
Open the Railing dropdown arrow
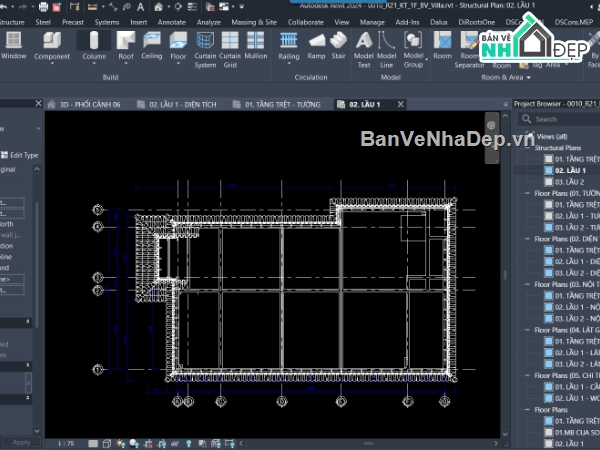point(289,64)
